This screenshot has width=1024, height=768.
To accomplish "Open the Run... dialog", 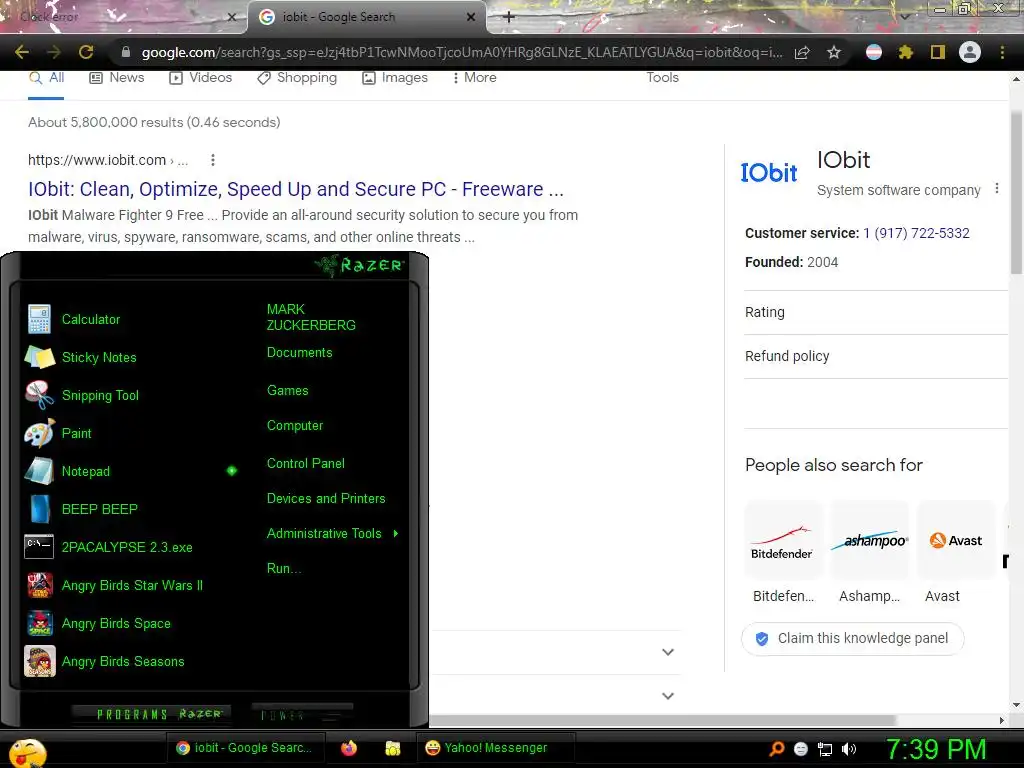I will [284, 568].
